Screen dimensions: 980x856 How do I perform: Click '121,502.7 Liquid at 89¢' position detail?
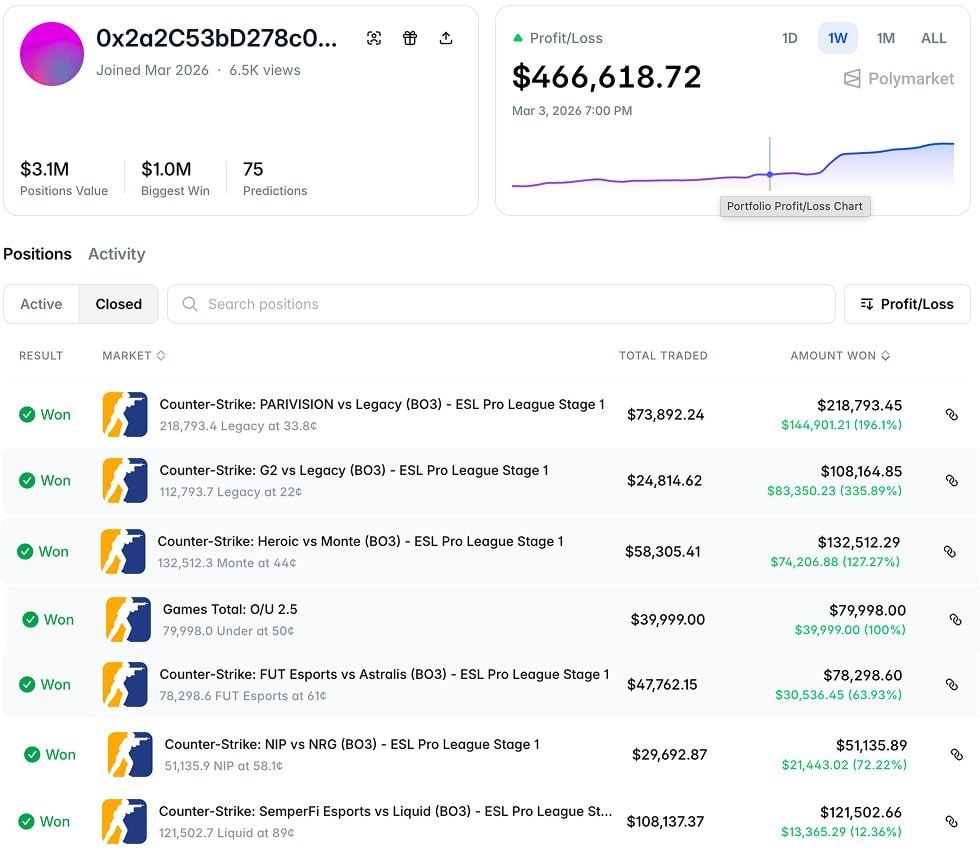pyautogui.click(x=226, y=833)
